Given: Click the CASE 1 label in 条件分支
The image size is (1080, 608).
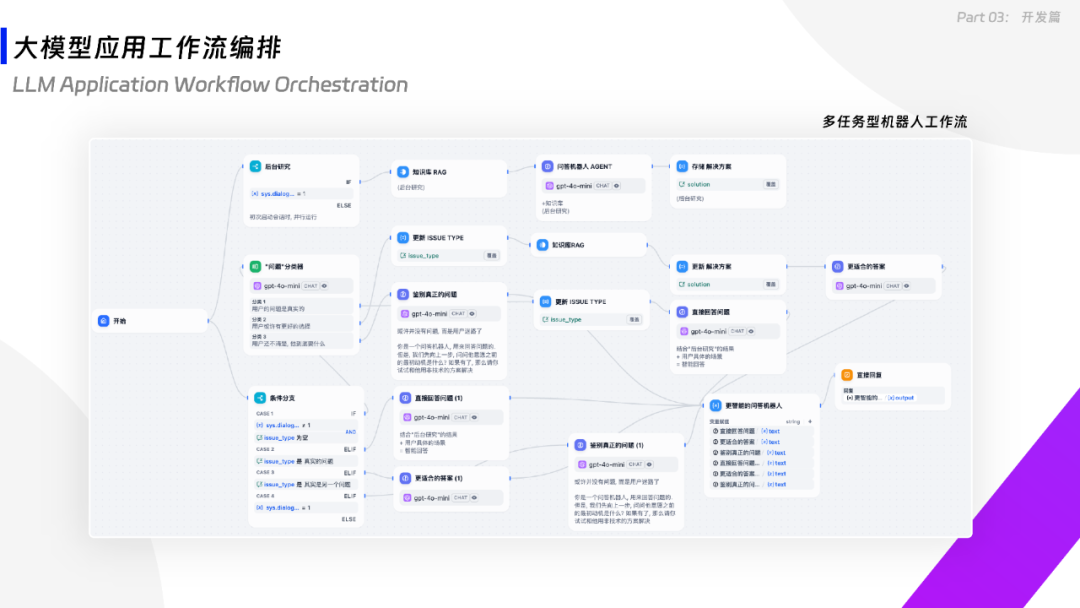Looking at the screenshot, I should coord(264,414).
